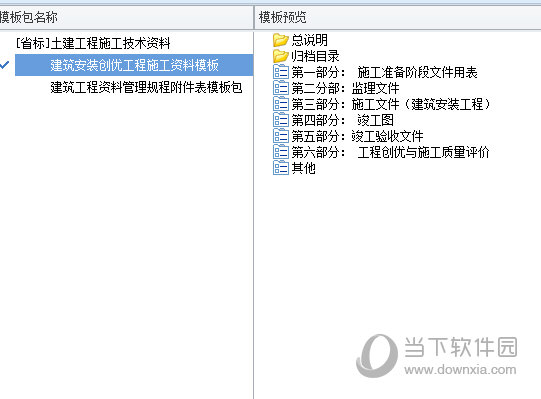Select 第二分部: 监理文件 entry
Viewport: 541px width, 399px height.
(x=345, y=88)
